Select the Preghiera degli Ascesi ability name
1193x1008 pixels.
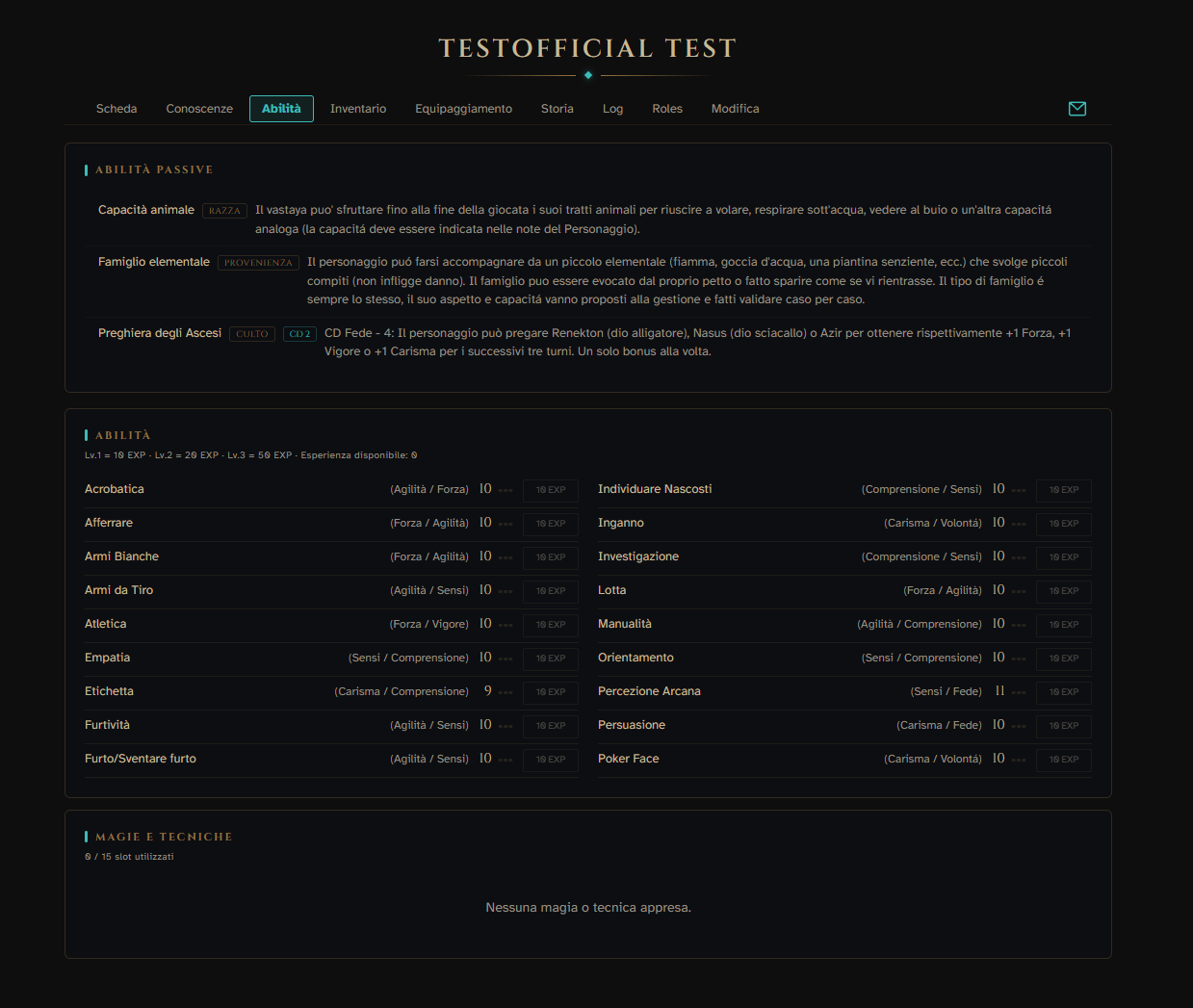160,333
